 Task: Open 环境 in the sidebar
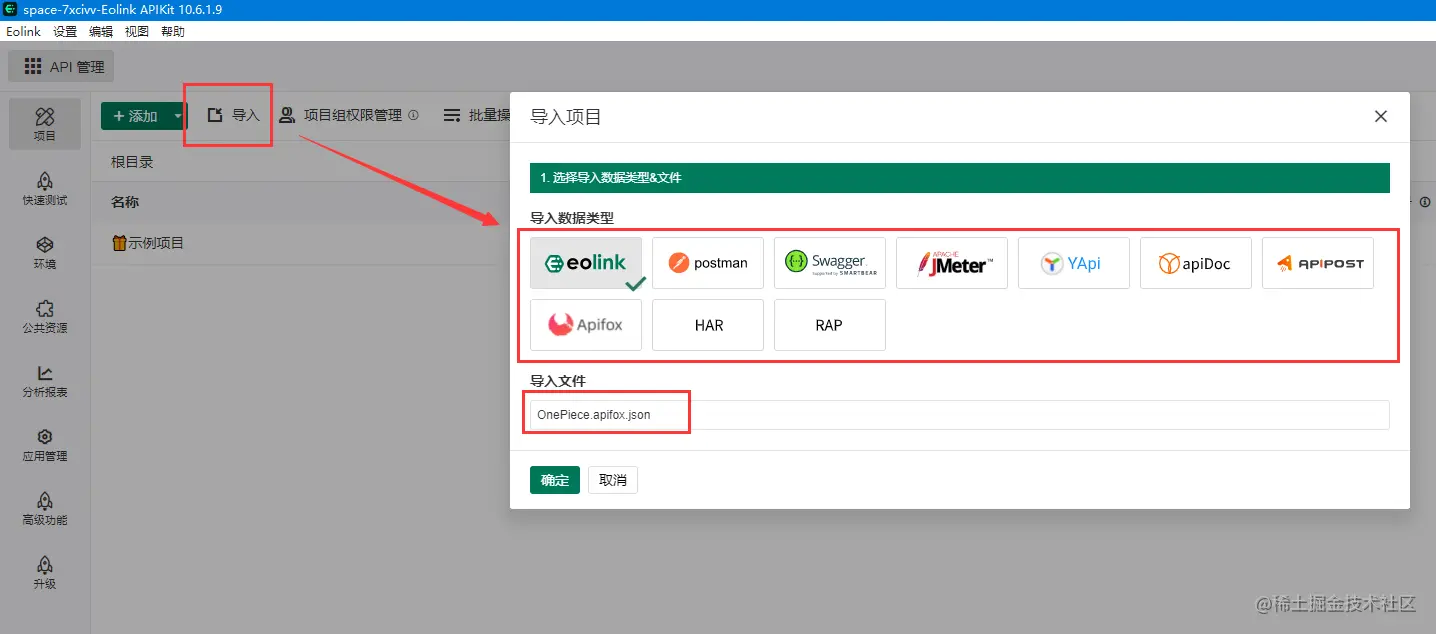pos(45,252)
